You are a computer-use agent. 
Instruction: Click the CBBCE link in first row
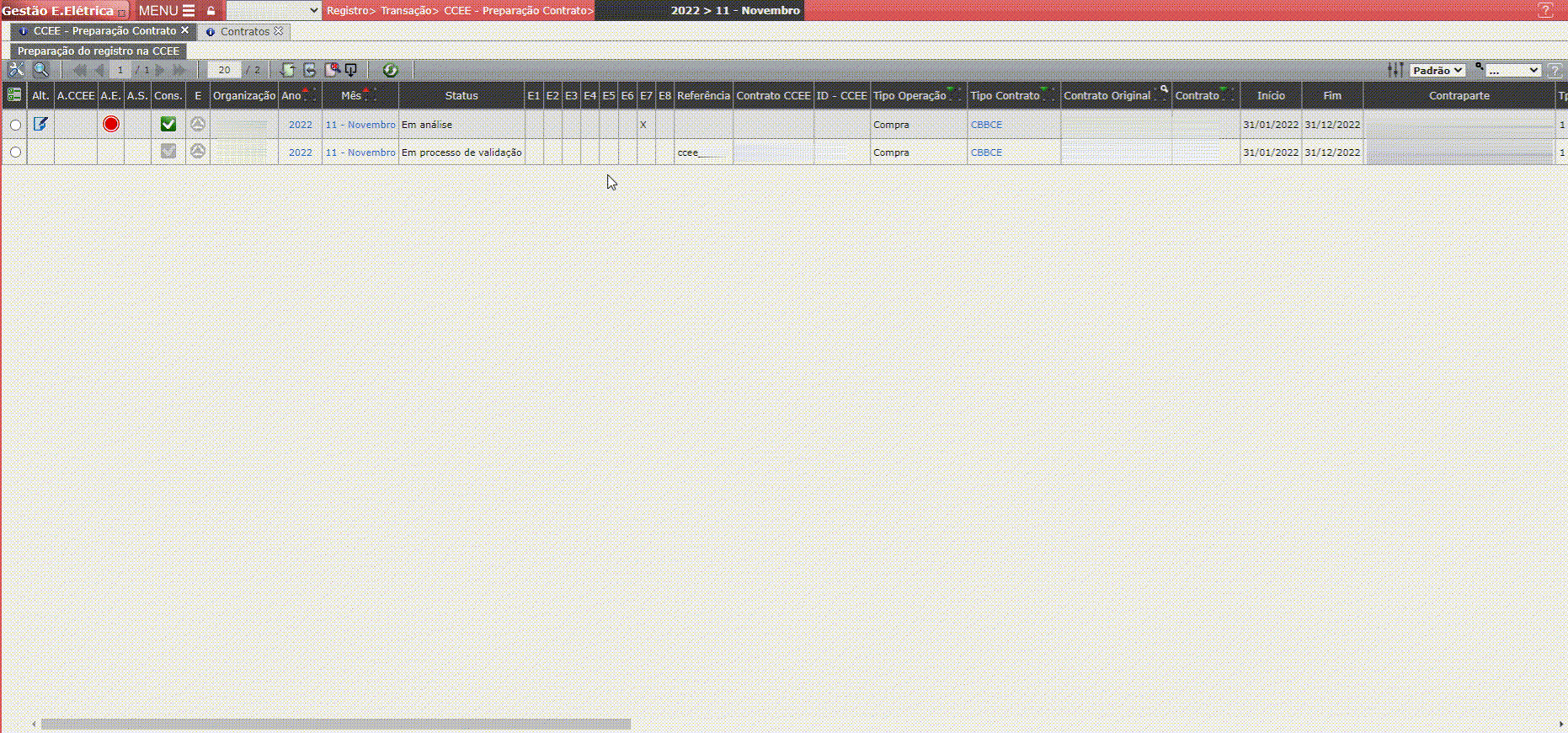pos(986,125)
